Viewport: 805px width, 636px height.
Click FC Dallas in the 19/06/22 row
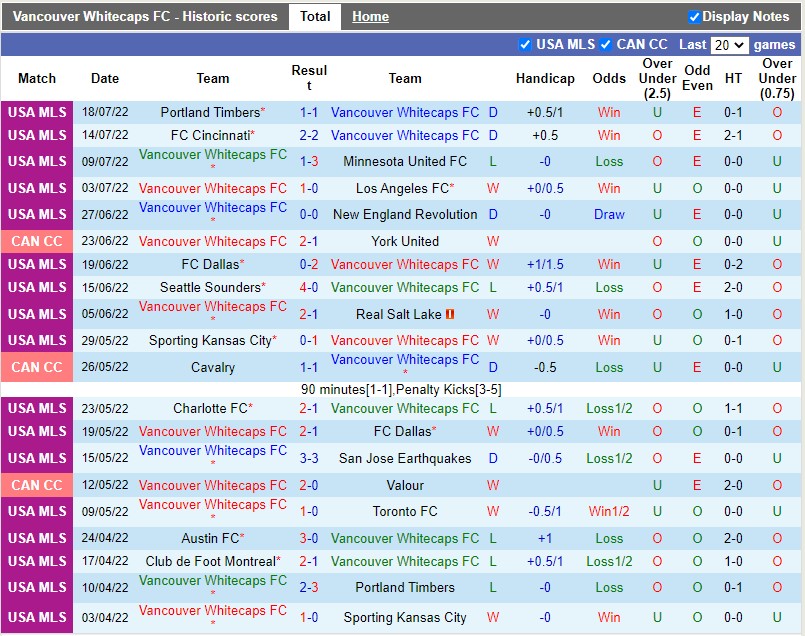tap(210, 265)
